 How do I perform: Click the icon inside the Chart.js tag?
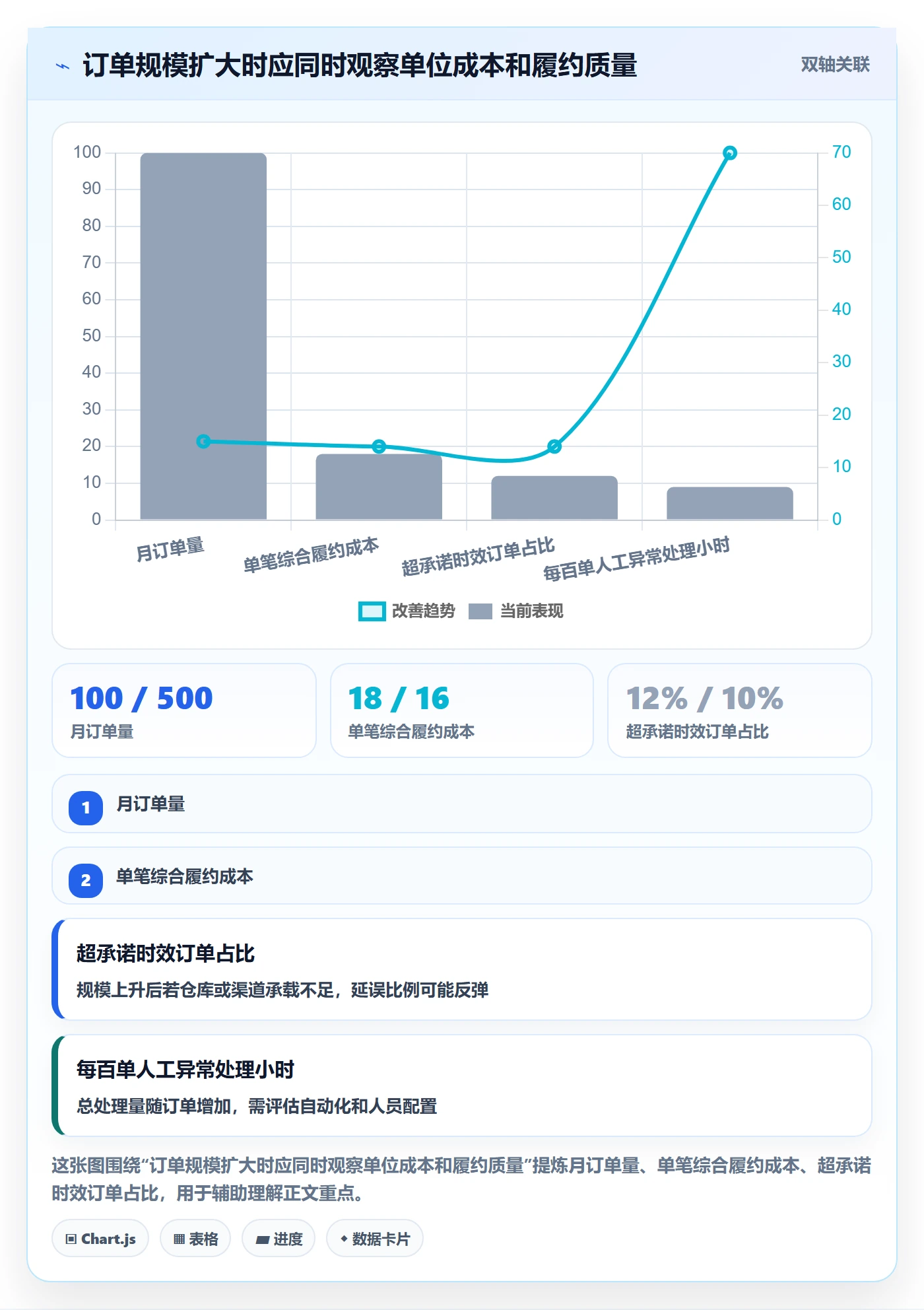(x=71, y=1239)
